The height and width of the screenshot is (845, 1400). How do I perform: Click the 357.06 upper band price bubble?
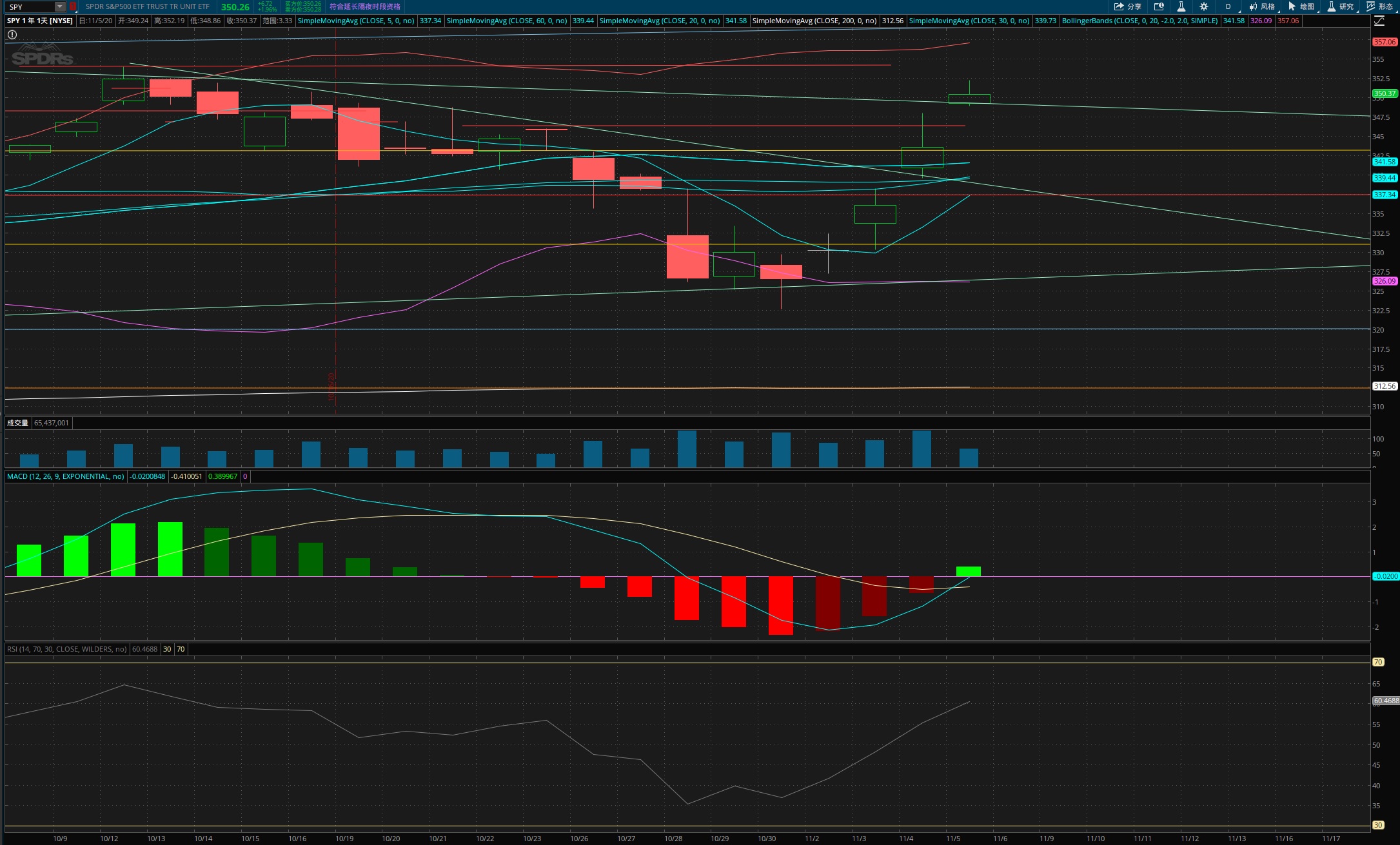tap(1385, 42)
